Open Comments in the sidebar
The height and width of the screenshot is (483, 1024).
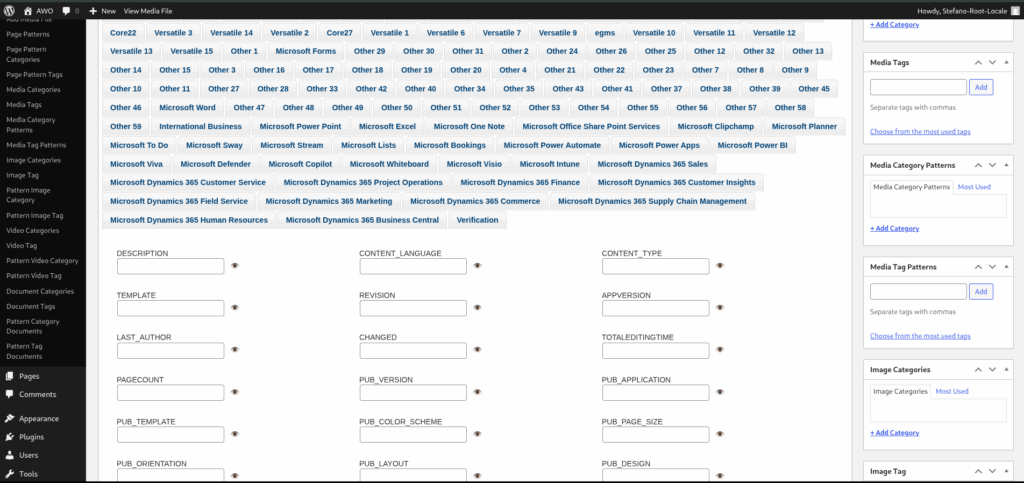pyautogui.click(x=37, y=394)
